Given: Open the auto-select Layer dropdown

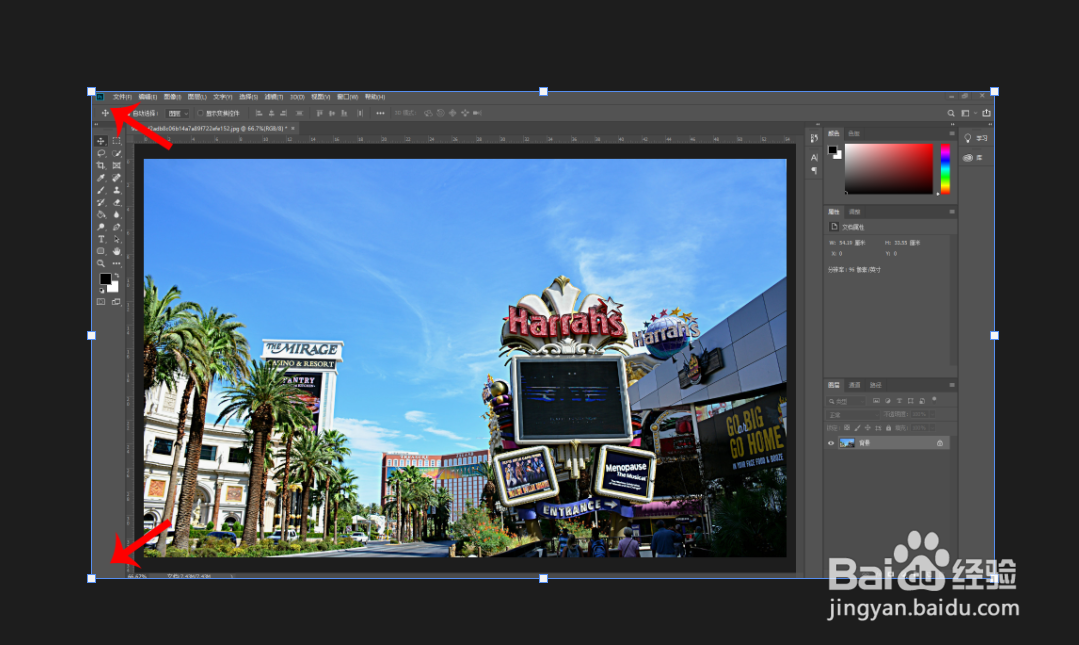Looking at the screenshot, I should tap(178, 114).
